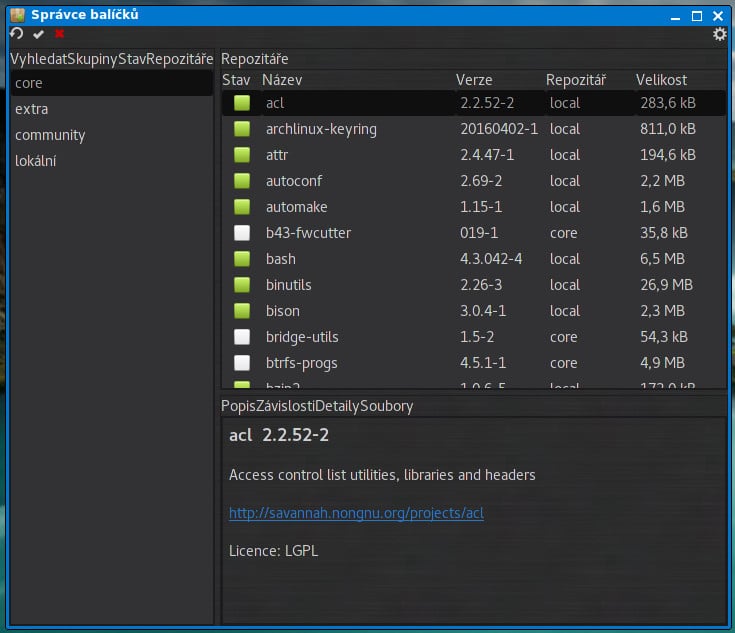Click the green installed-status icon for bash

[242, 259]
